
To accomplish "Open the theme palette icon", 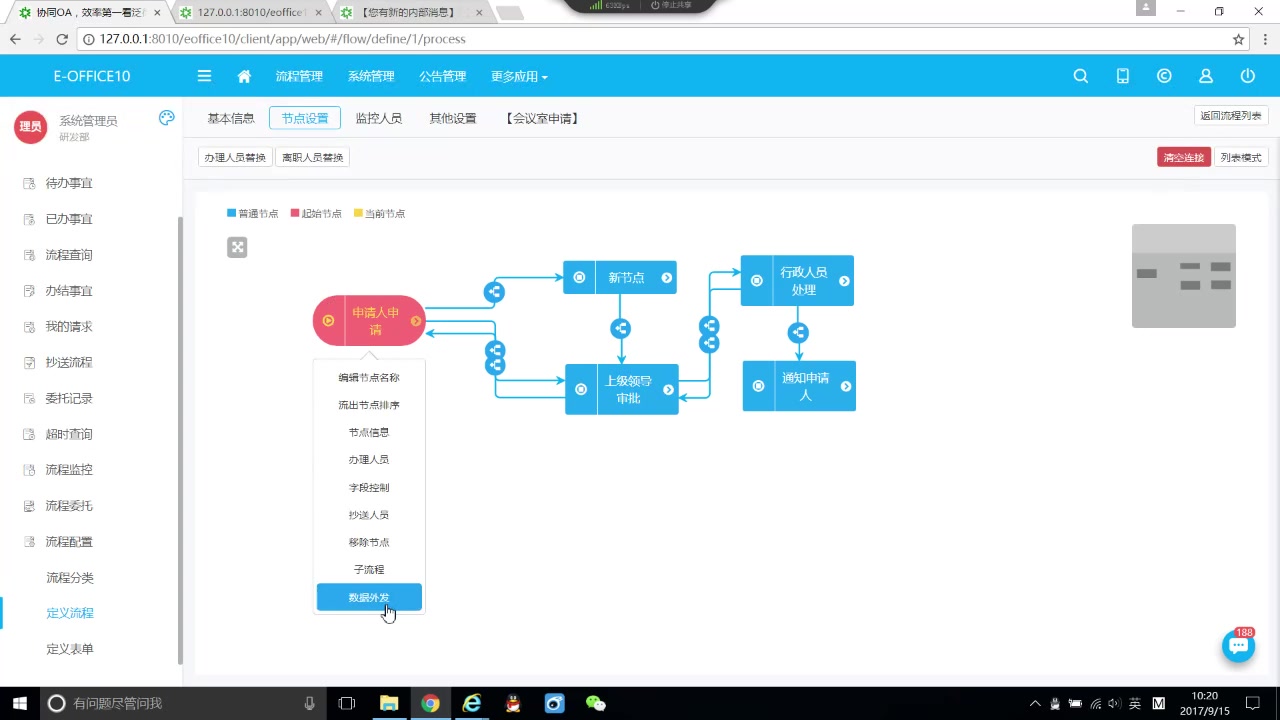I will click(167, 118).
